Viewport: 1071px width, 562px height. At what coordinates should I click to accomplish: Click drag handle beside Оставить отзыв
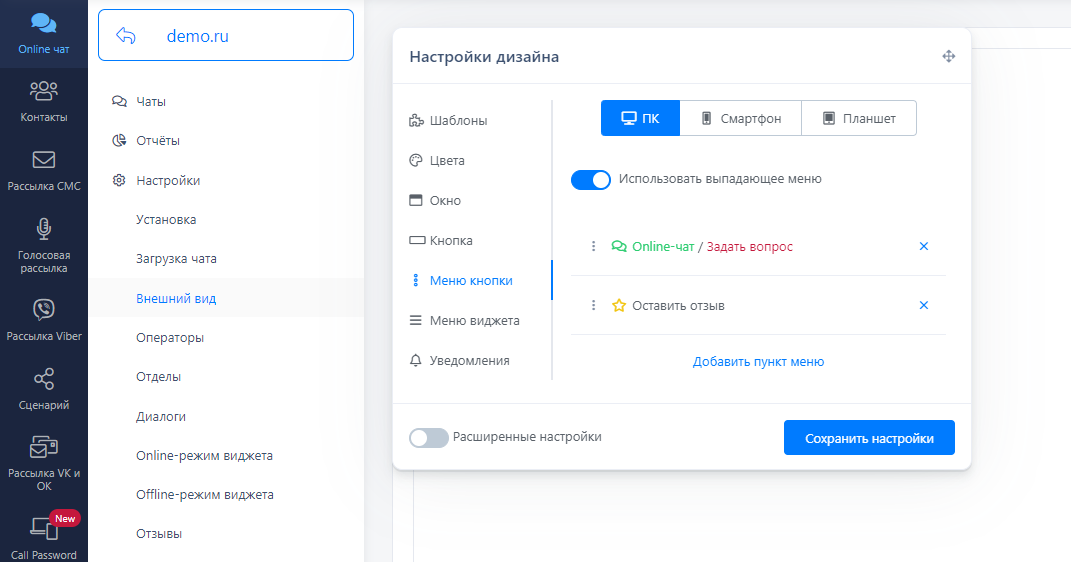coord(593,306)
